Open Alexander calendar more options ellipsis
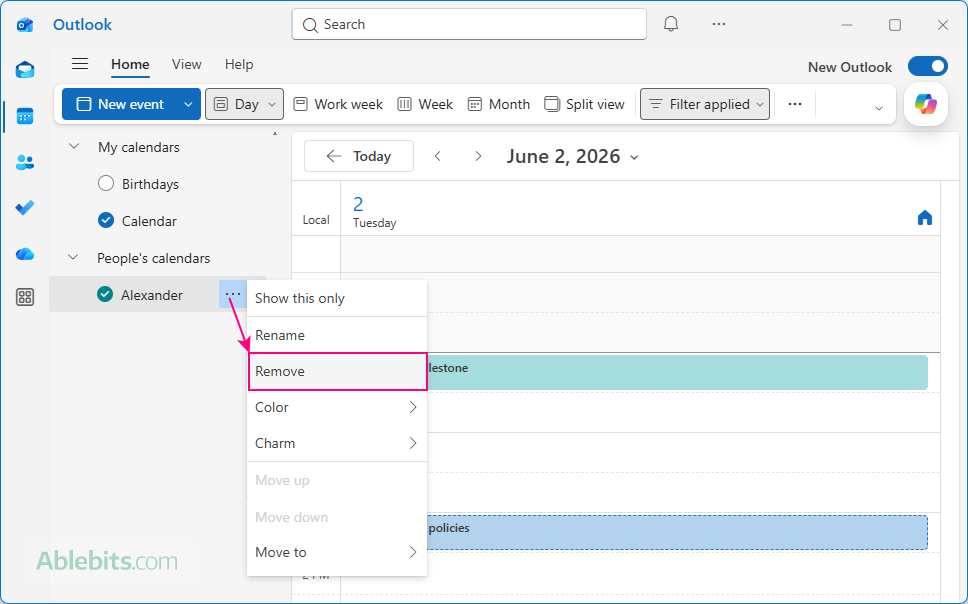 click(233, 295)
